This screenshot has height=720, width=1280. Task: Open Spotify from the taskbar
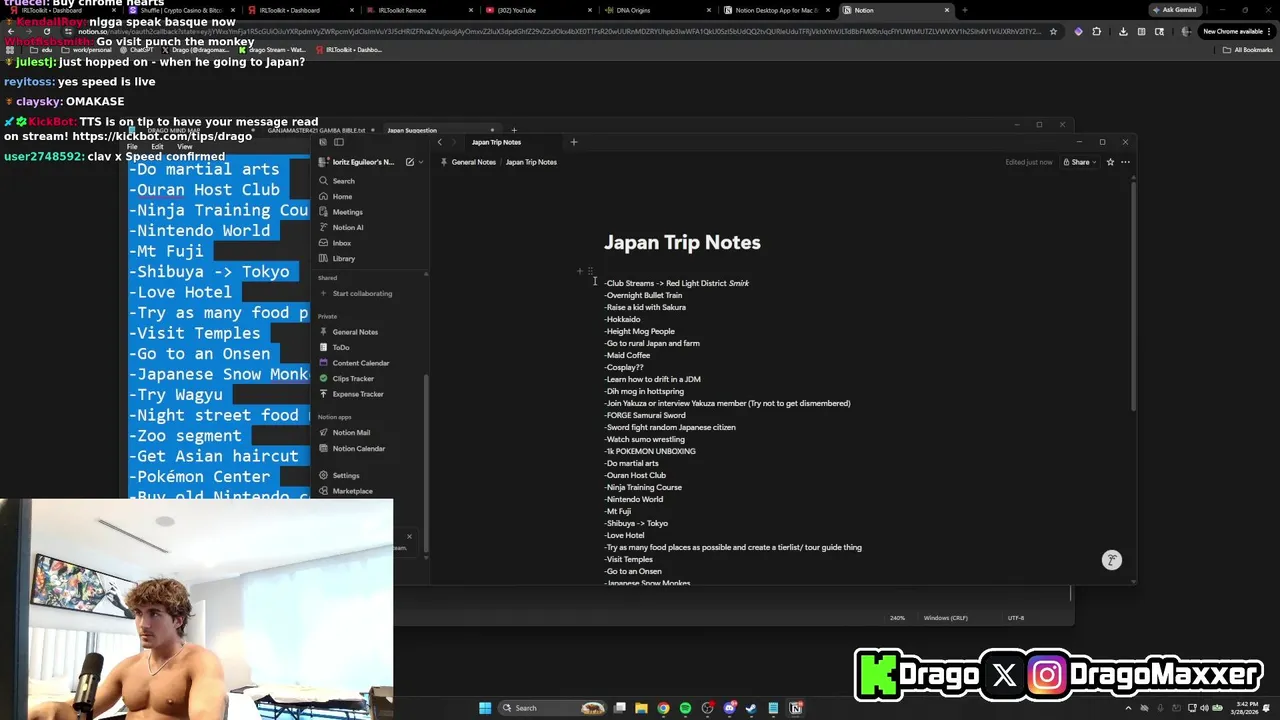685,708
